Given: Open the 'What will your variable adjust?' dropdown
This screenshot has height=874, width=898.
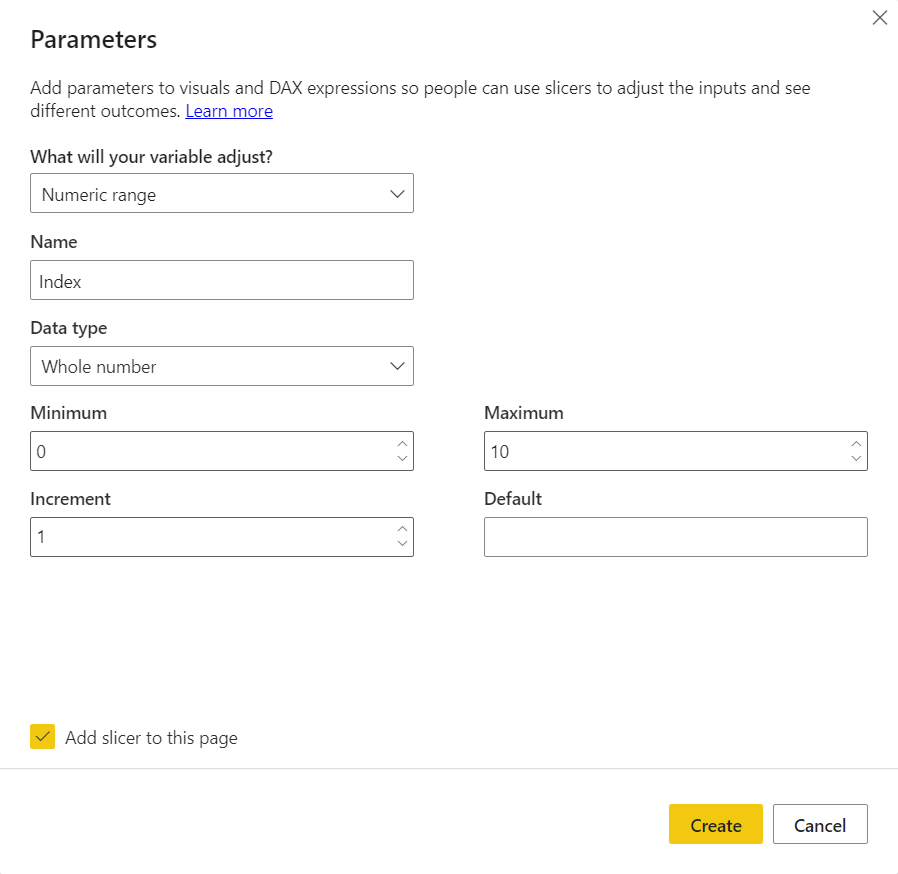Looking at the screenshot, I should [x=222, y=193].
